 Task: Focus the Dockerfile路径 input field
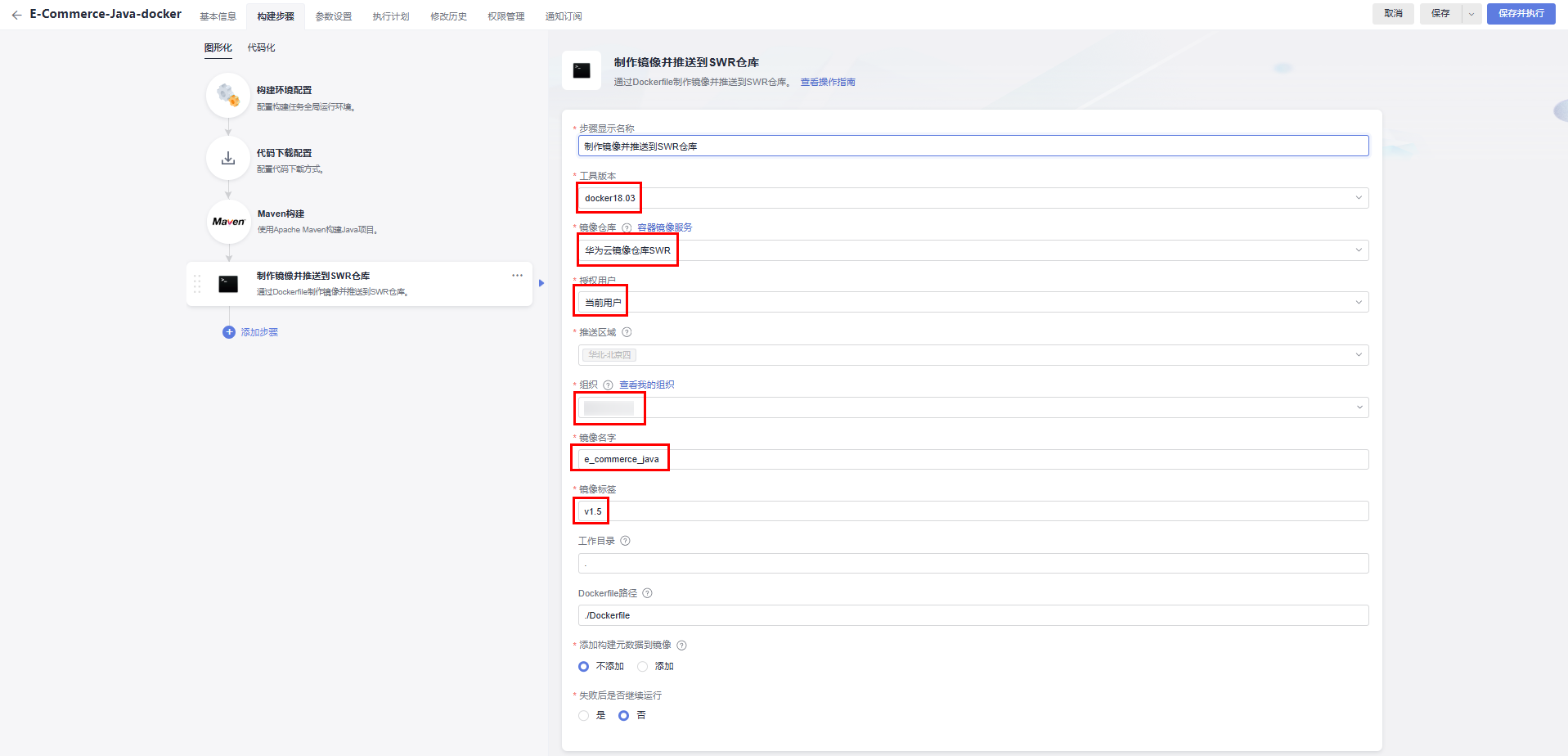point(973,615)
